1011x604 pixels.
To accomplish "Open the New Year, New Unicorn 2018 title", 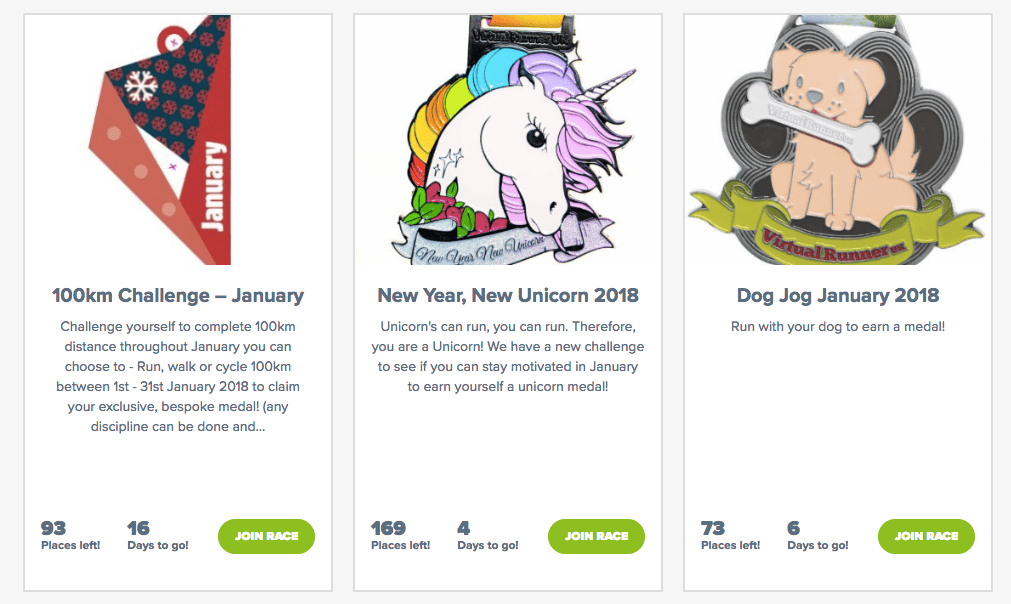I will tap(508, 295).
